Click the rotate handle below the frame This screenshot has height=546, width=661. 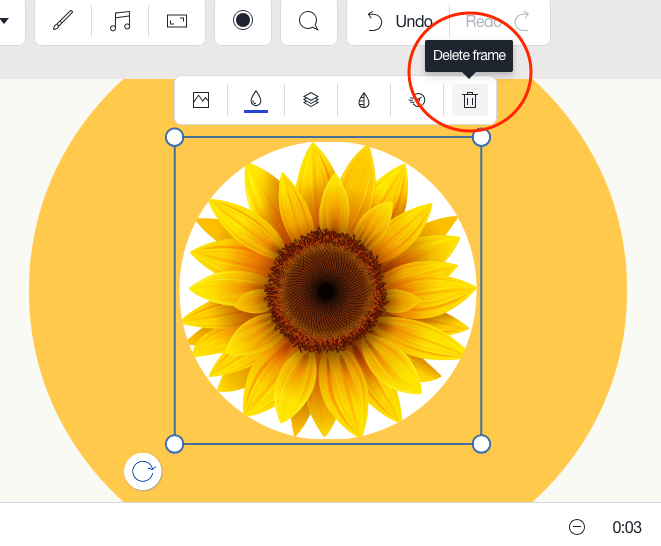point(143,471)
